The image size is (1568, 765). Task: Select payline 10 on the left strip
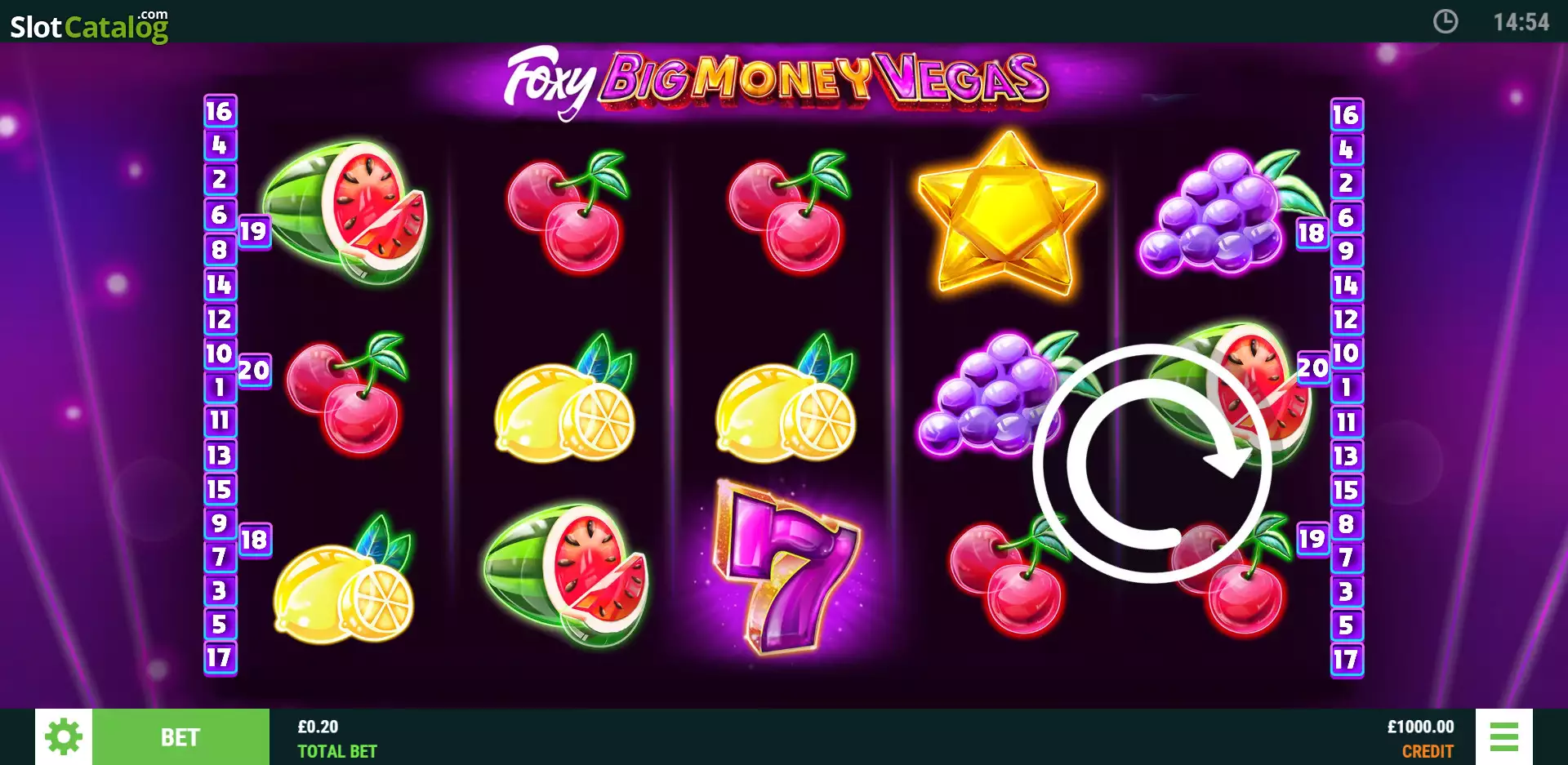(x=220, y=354)
